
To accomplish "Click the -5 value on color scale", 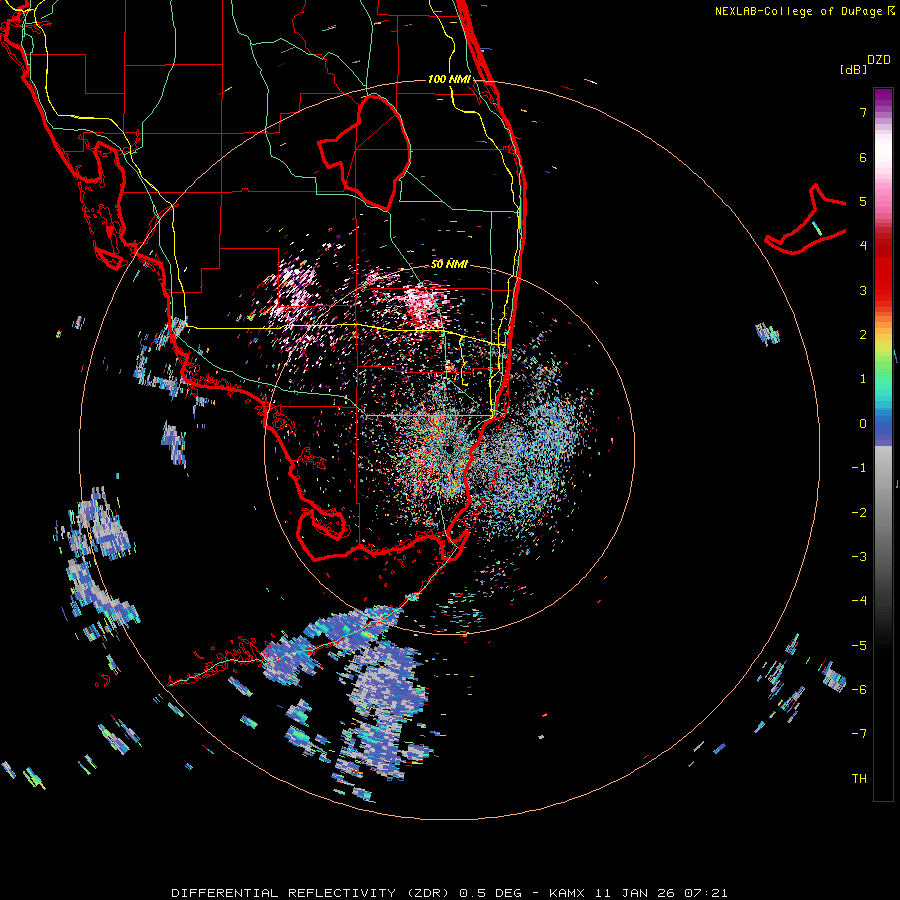I will coord(859,646).
